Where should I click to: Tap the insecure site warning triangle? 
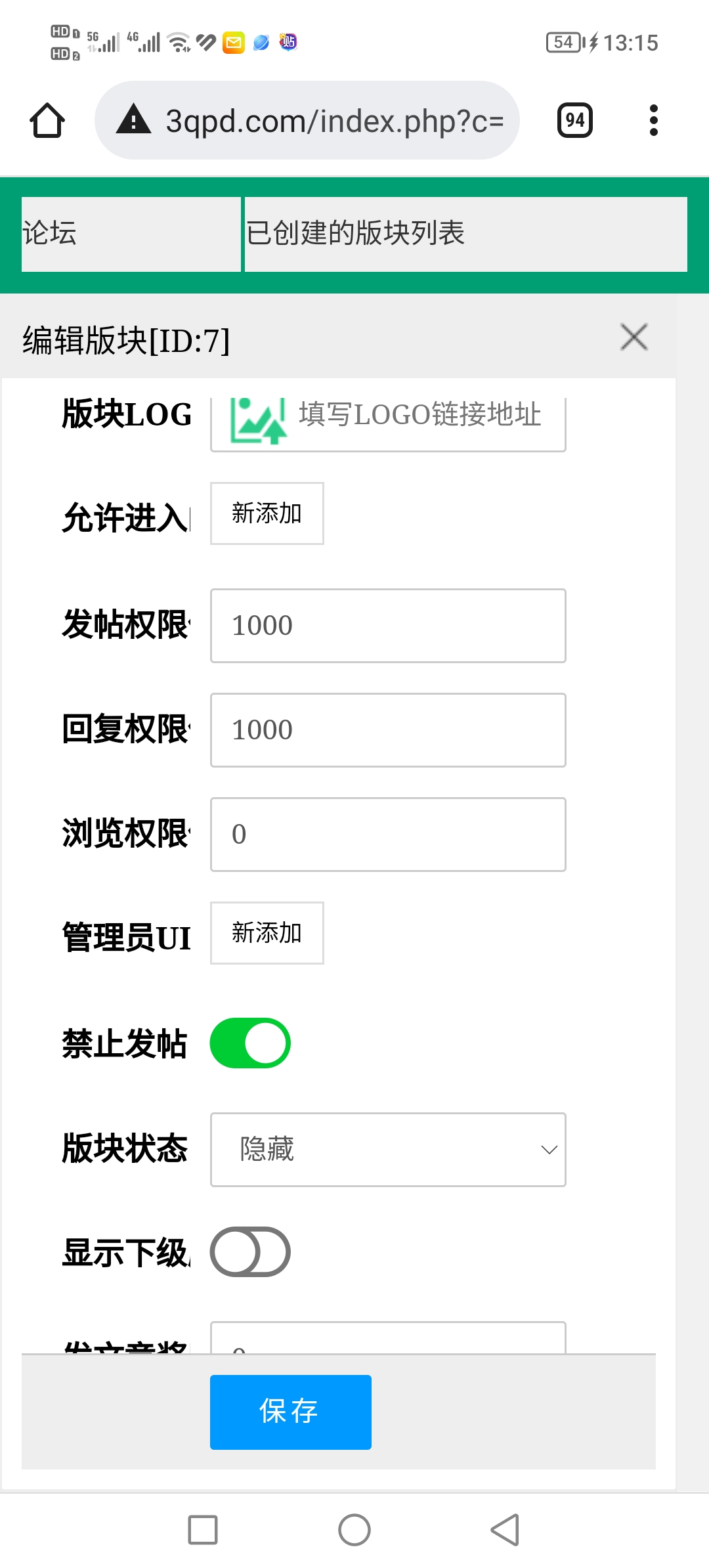[133, 120]
